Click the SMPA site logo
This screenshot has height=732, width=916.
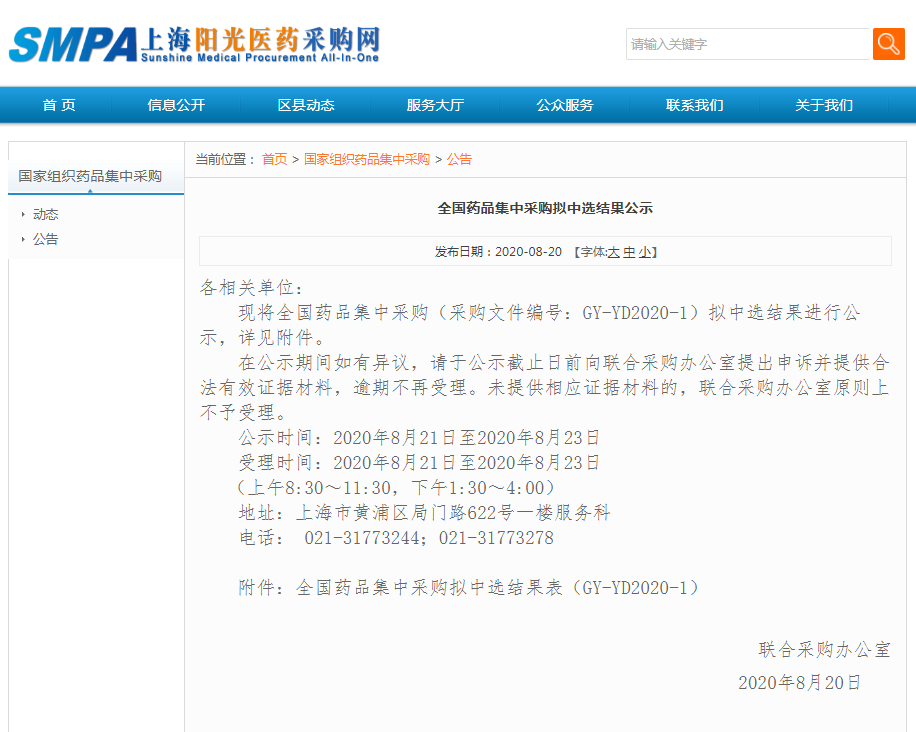pyautogui.click(x=195, y=44)
